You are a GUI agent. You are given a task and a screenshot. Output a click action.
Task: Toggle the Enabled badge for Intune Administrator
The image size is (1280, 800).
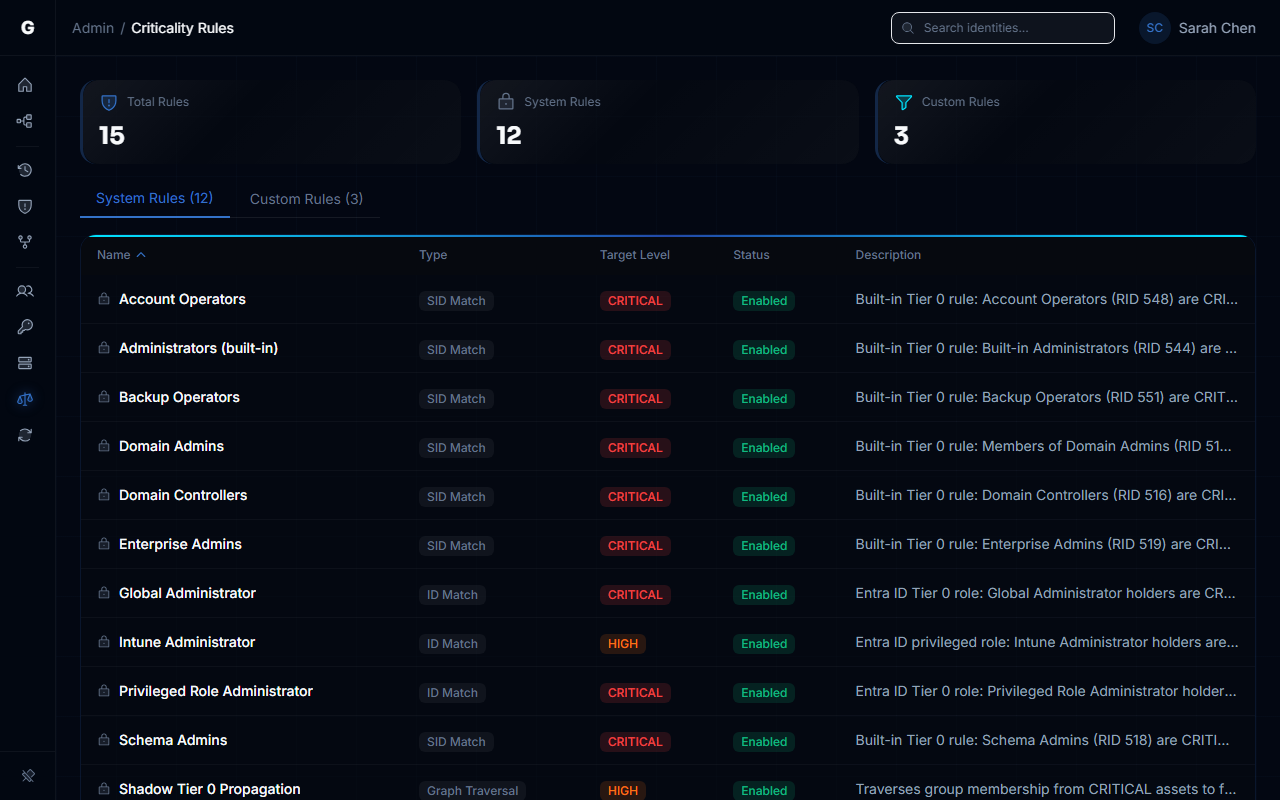763,643
